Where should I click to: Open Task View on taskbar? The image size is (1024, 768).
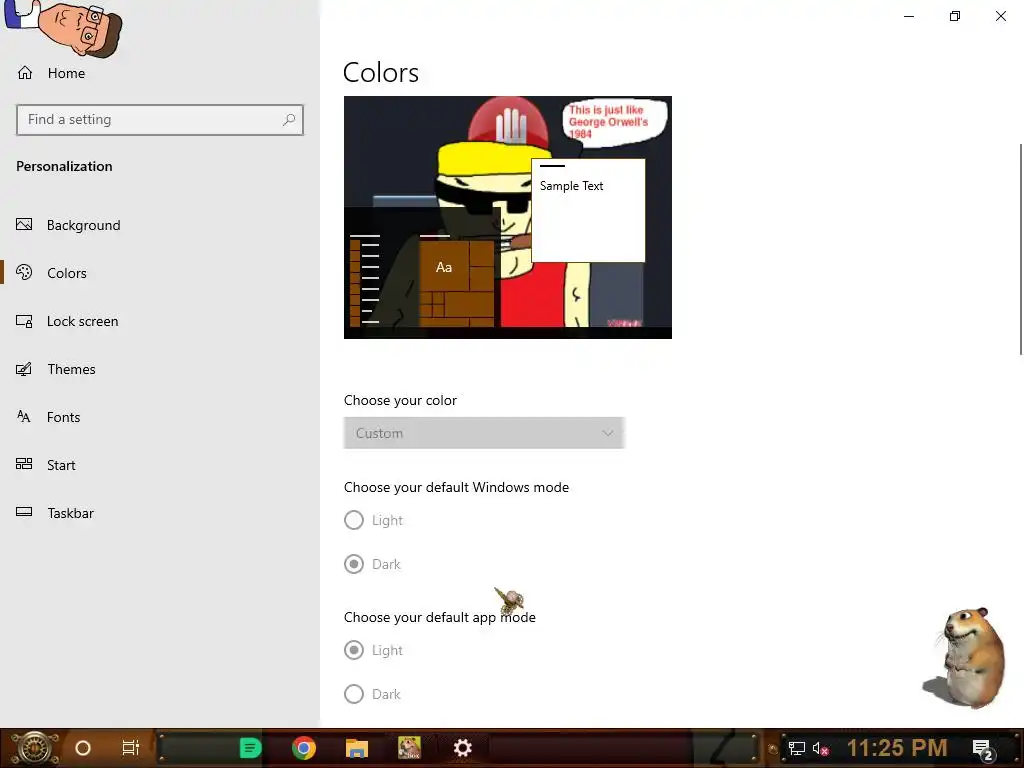coord(131,748)
